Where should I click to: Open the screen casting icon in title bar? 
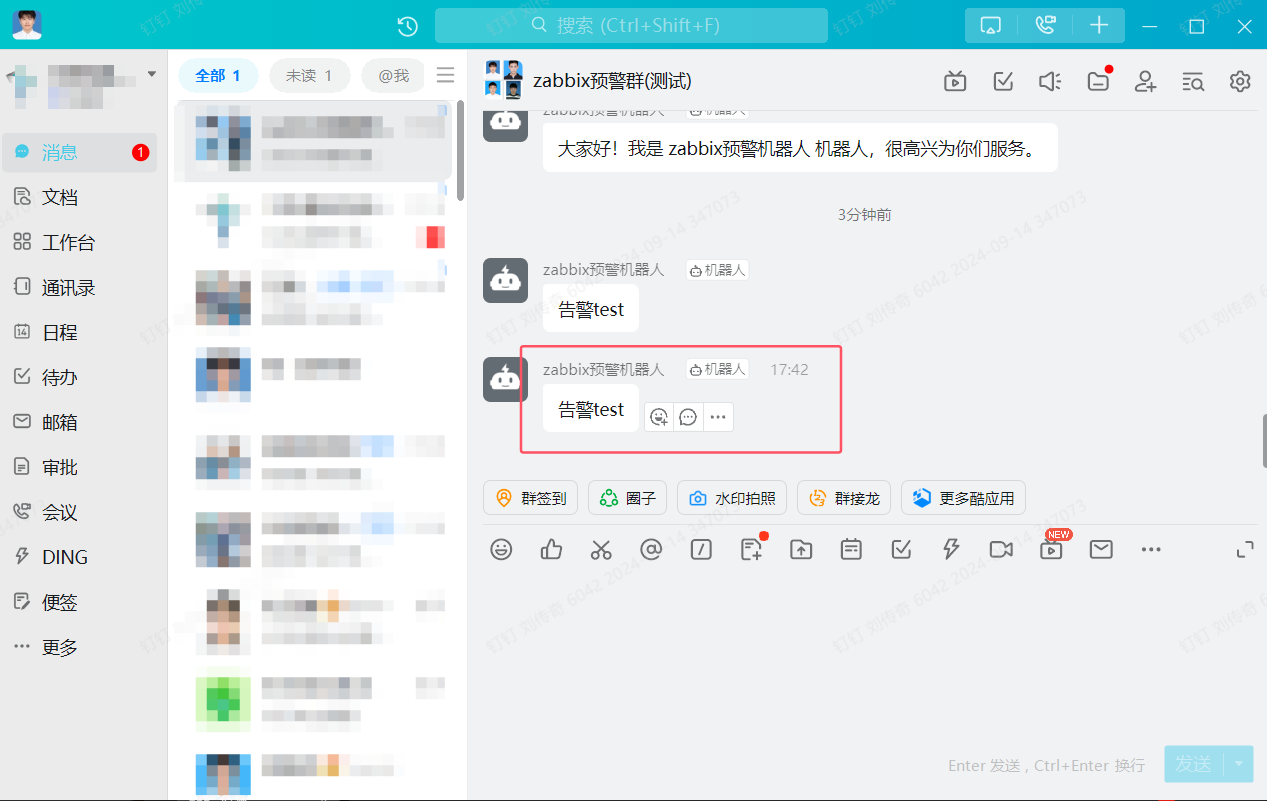[991, 25]
